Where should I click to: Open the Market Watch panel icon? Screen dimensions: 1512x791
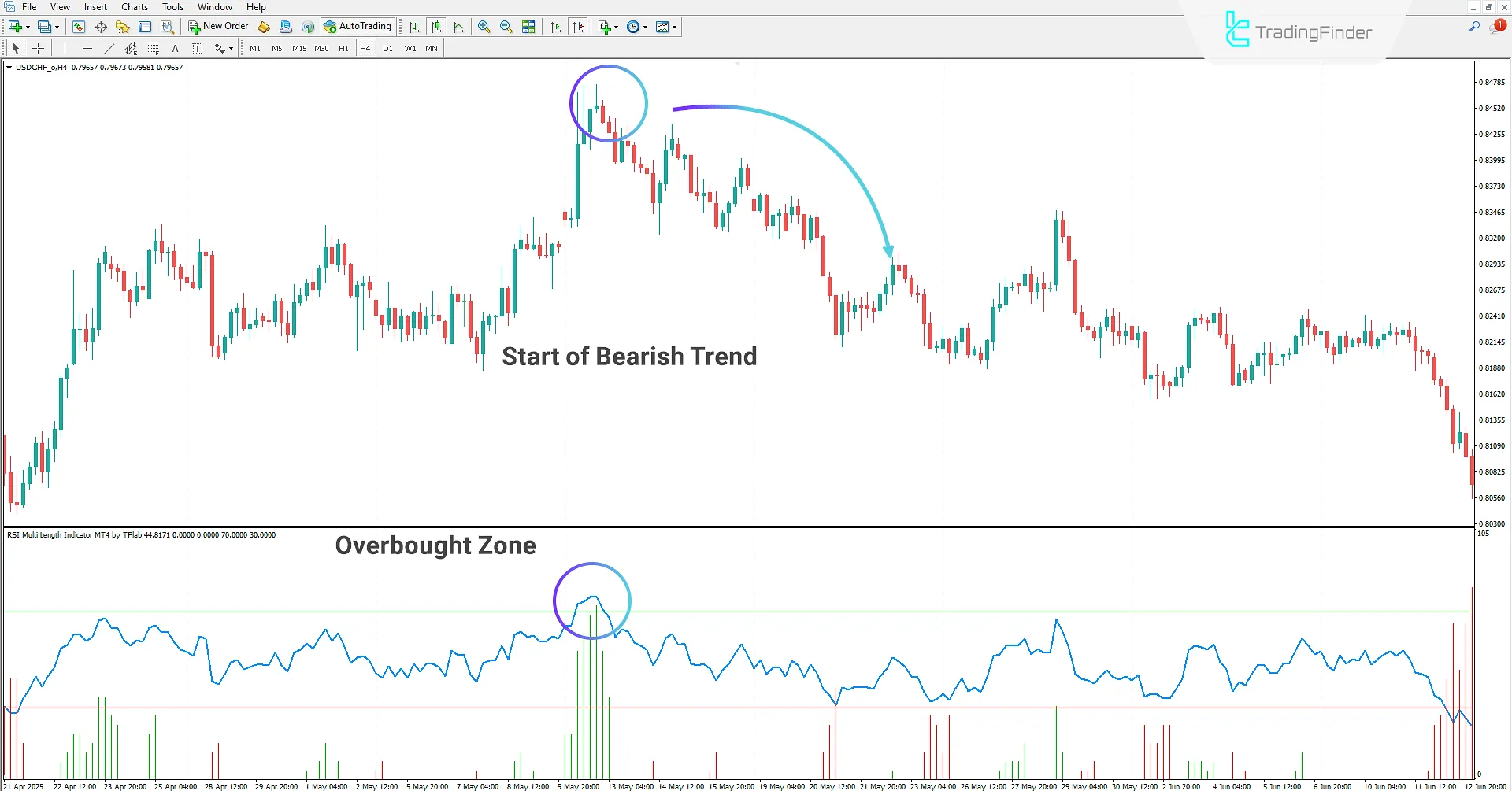(x=79, y=27)
